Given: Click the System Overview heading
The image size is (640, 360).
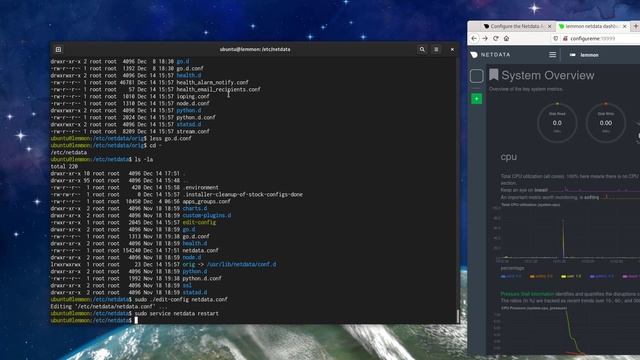Looking at the screenshot, I should coord(548,75).
